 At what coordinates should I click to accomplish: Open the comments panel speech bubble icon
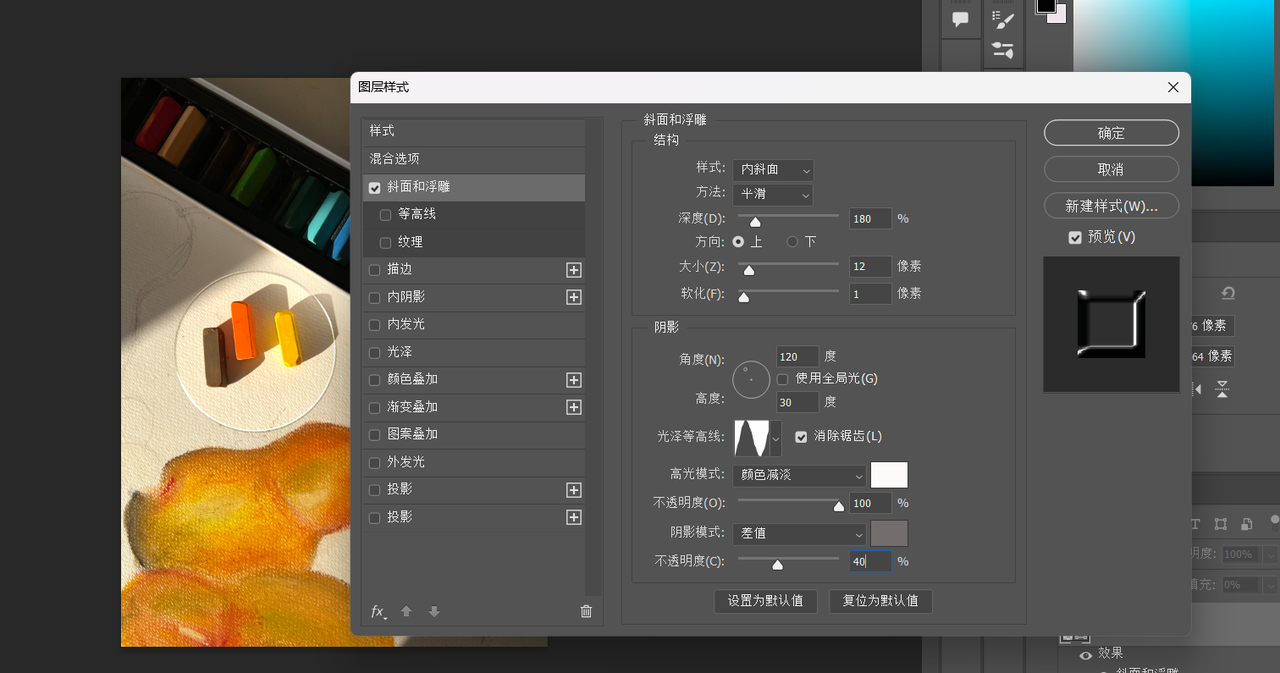pos(960,19)
